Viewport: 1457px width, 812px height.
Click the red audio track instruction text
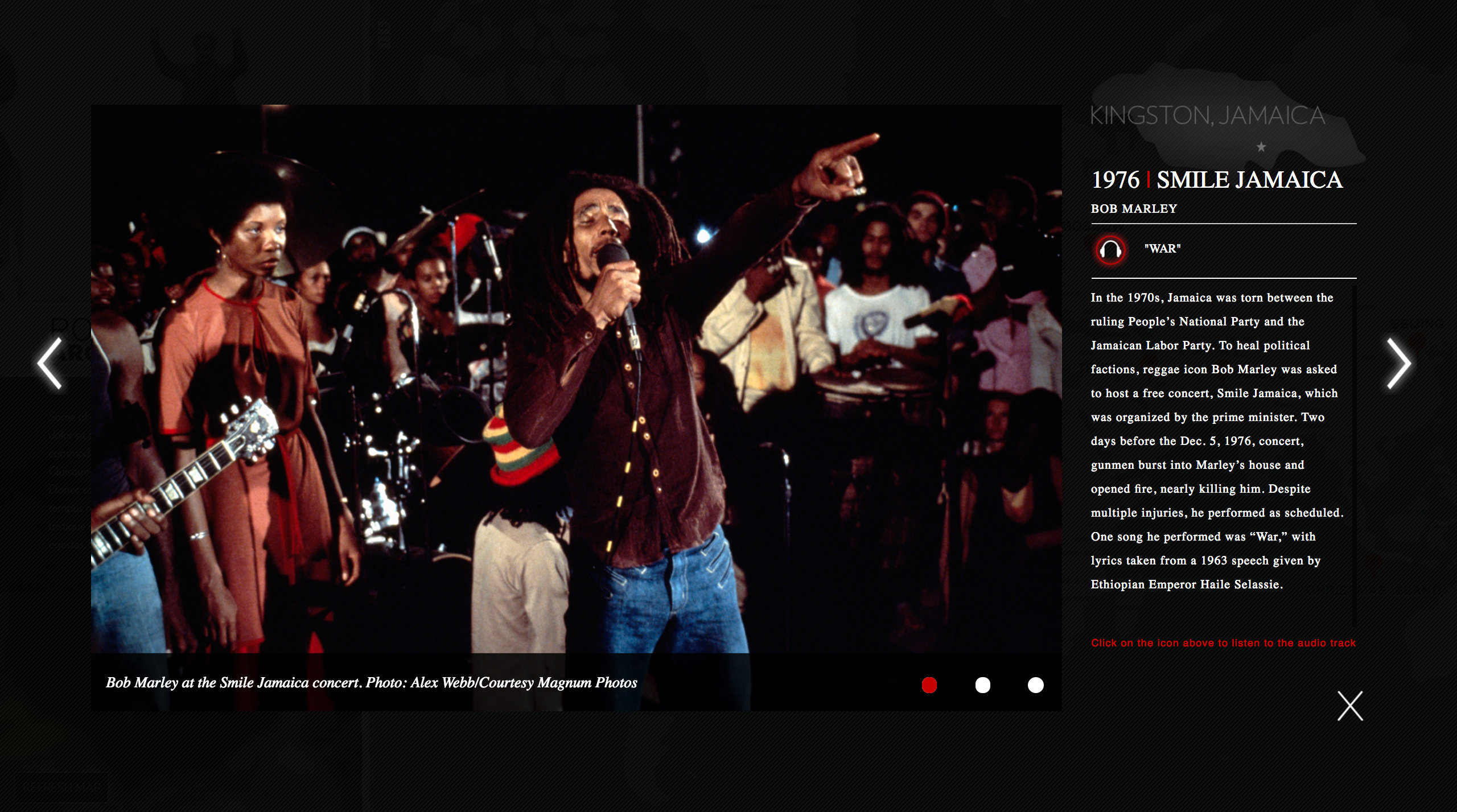[x=1223, y=643]
